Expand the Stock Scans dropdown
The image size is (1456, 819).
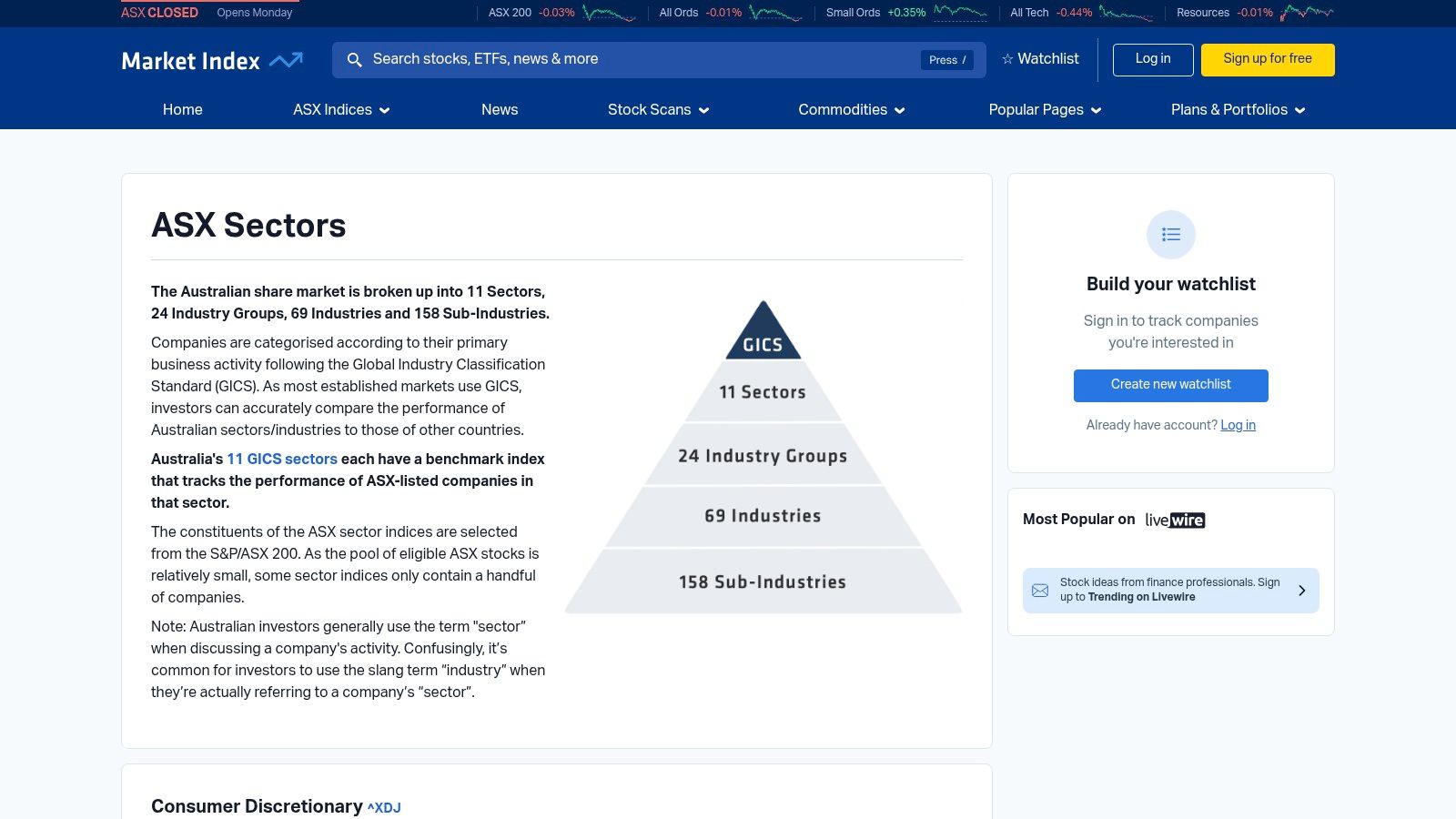coord(658,110)
